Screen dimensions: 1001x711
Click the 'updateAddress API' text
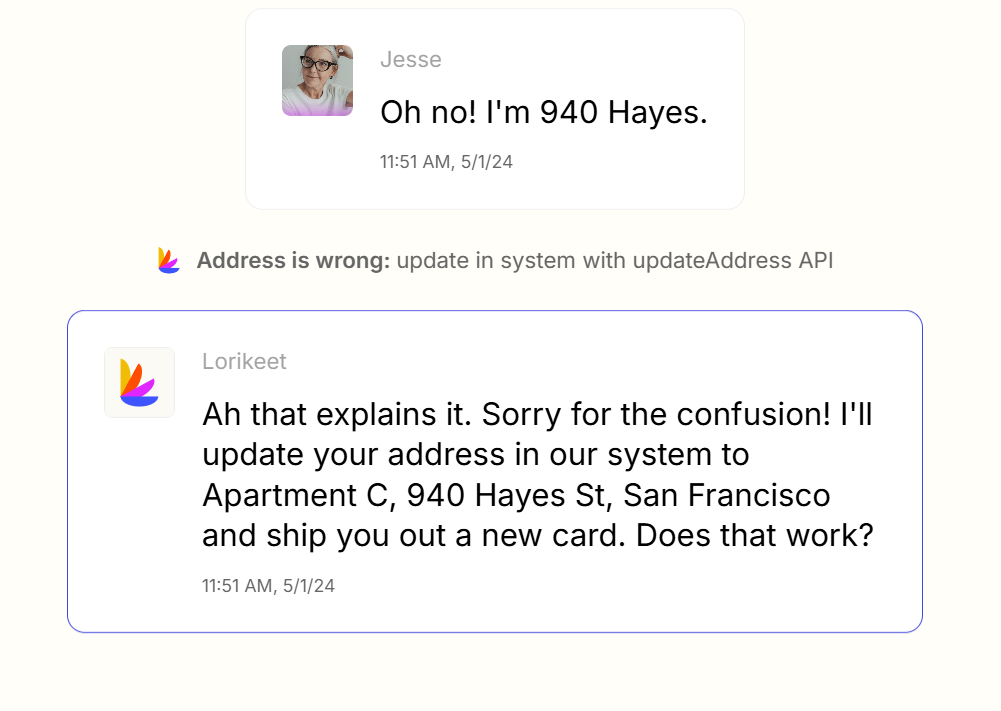[x=732, y=260]
